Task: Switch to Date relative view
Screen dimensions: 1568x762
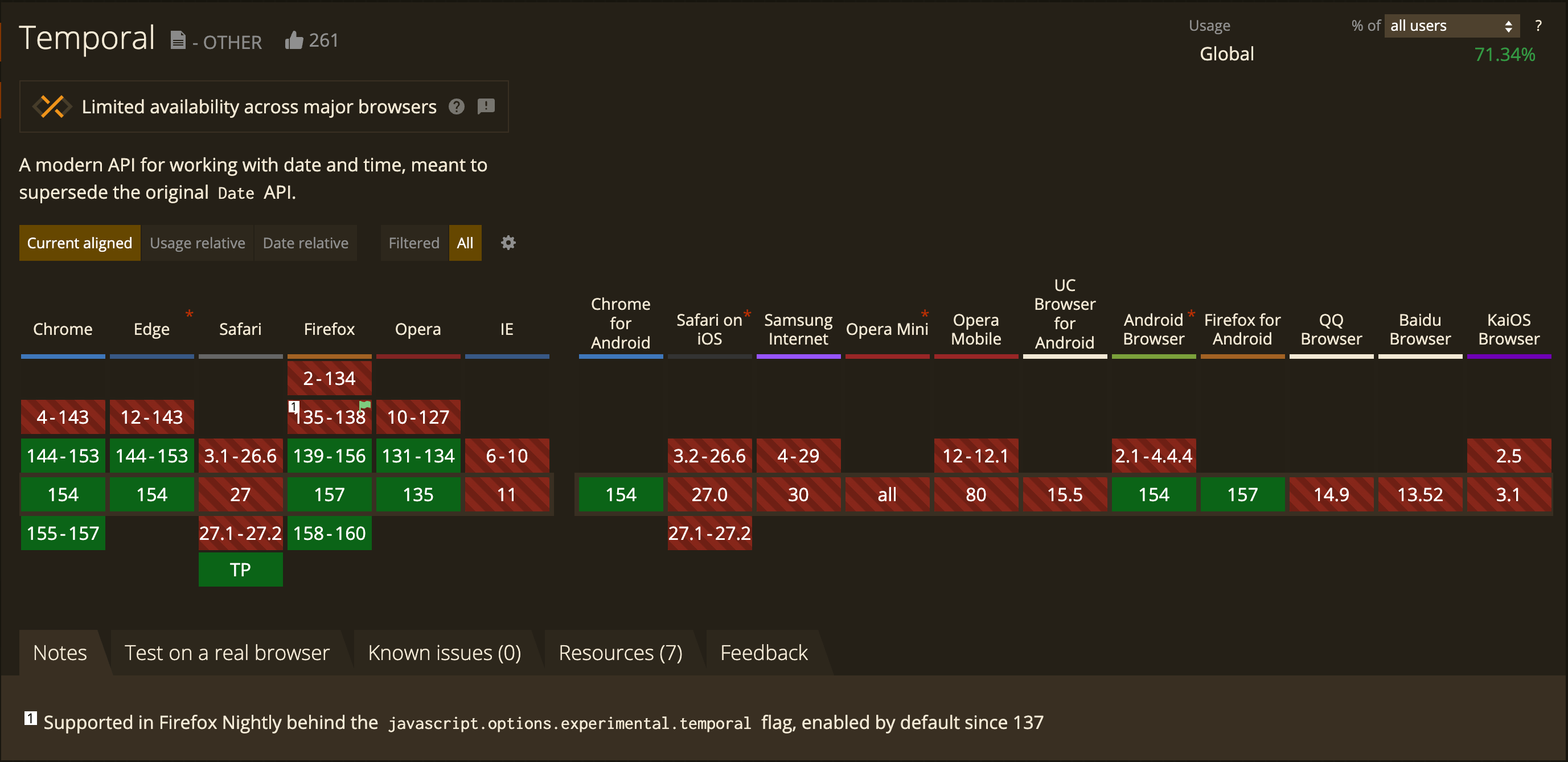Action: (x=306, y=243)
